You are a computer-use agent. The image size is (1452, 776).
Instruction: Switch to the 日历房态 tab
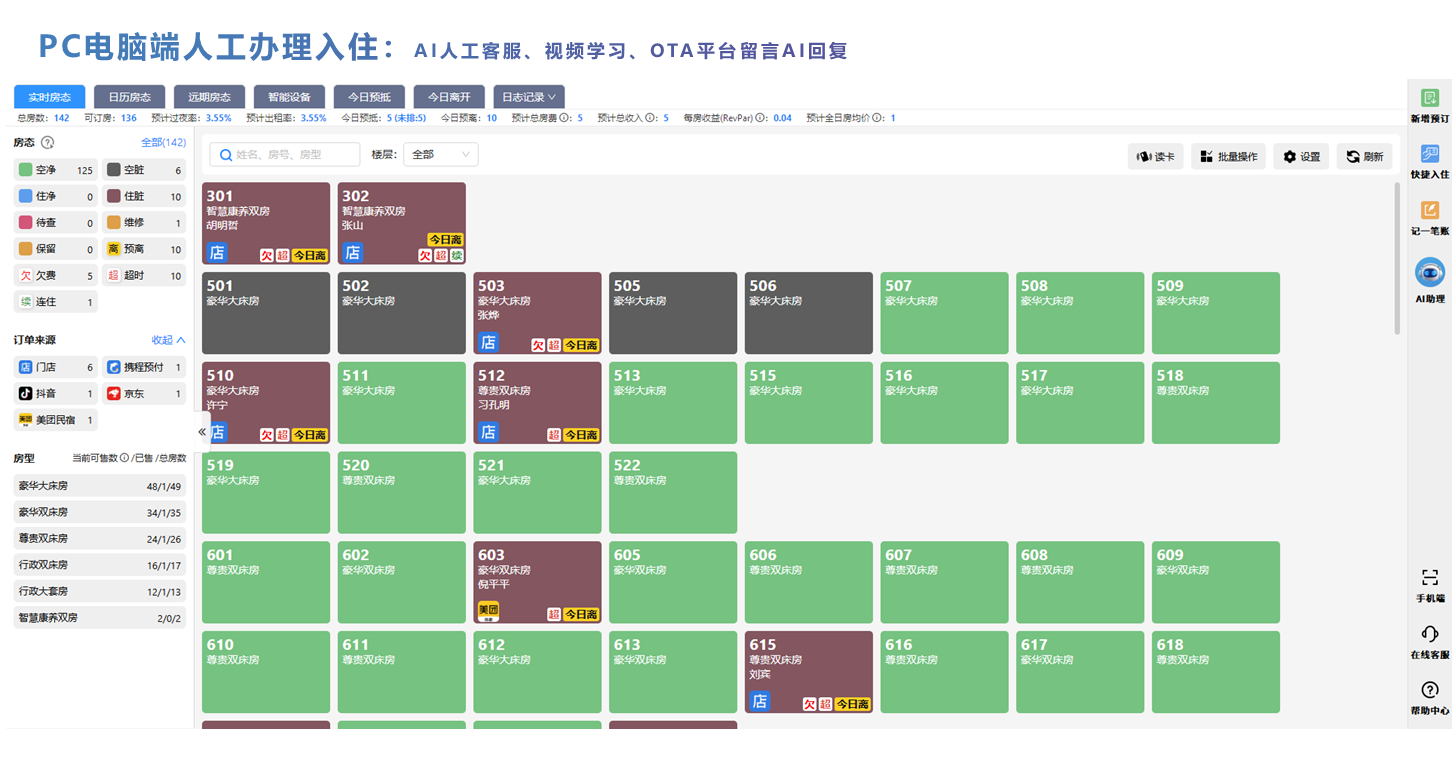[130, 97]
